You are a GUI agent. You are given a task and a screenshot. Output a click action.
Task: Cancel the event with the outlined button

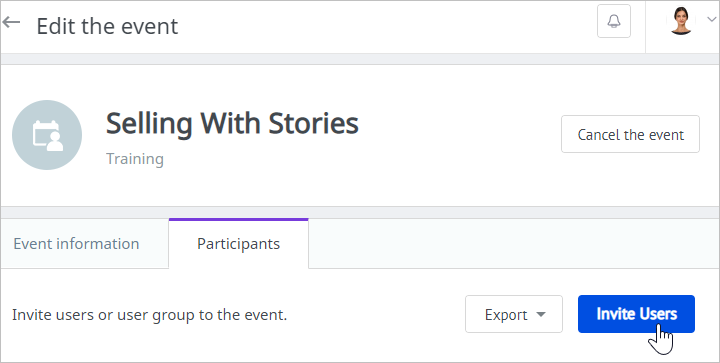[630, 134]
